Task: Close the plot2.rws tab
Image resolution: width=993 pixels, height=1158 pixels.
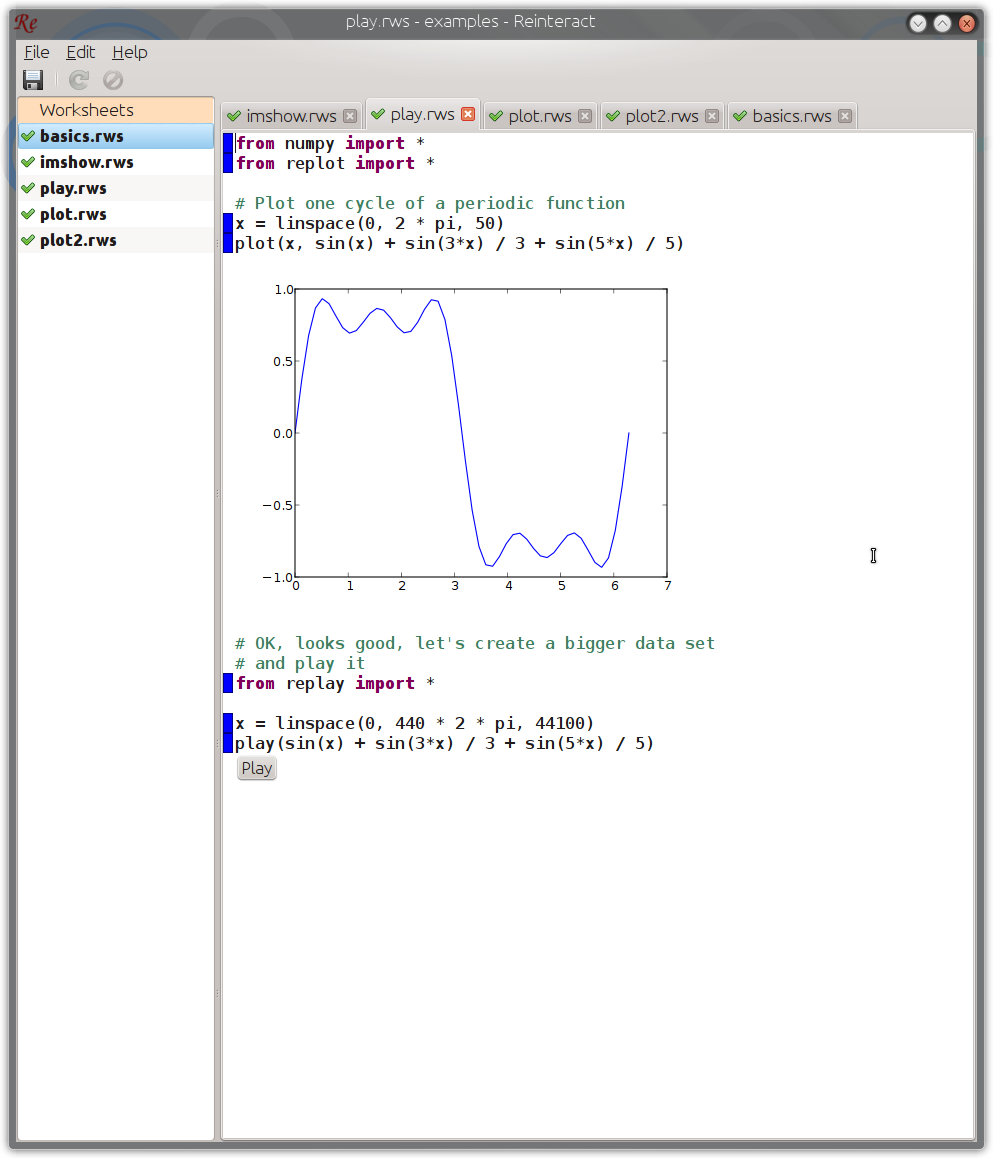Action: (712, 116)
